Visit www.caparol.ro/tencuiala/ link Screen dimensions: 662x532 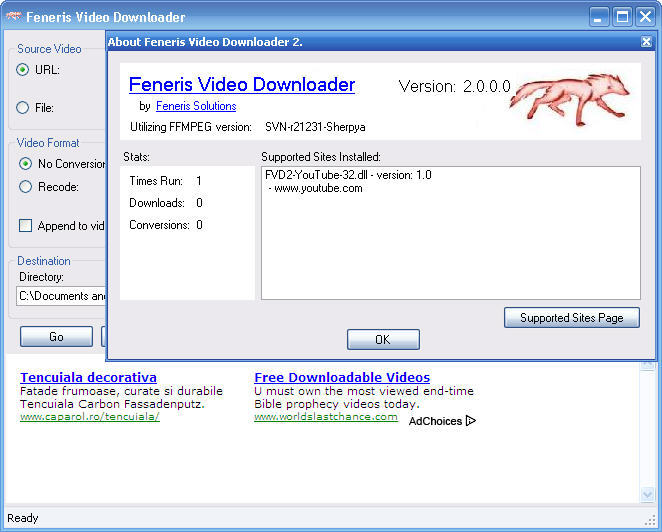(x=90, y=417)
